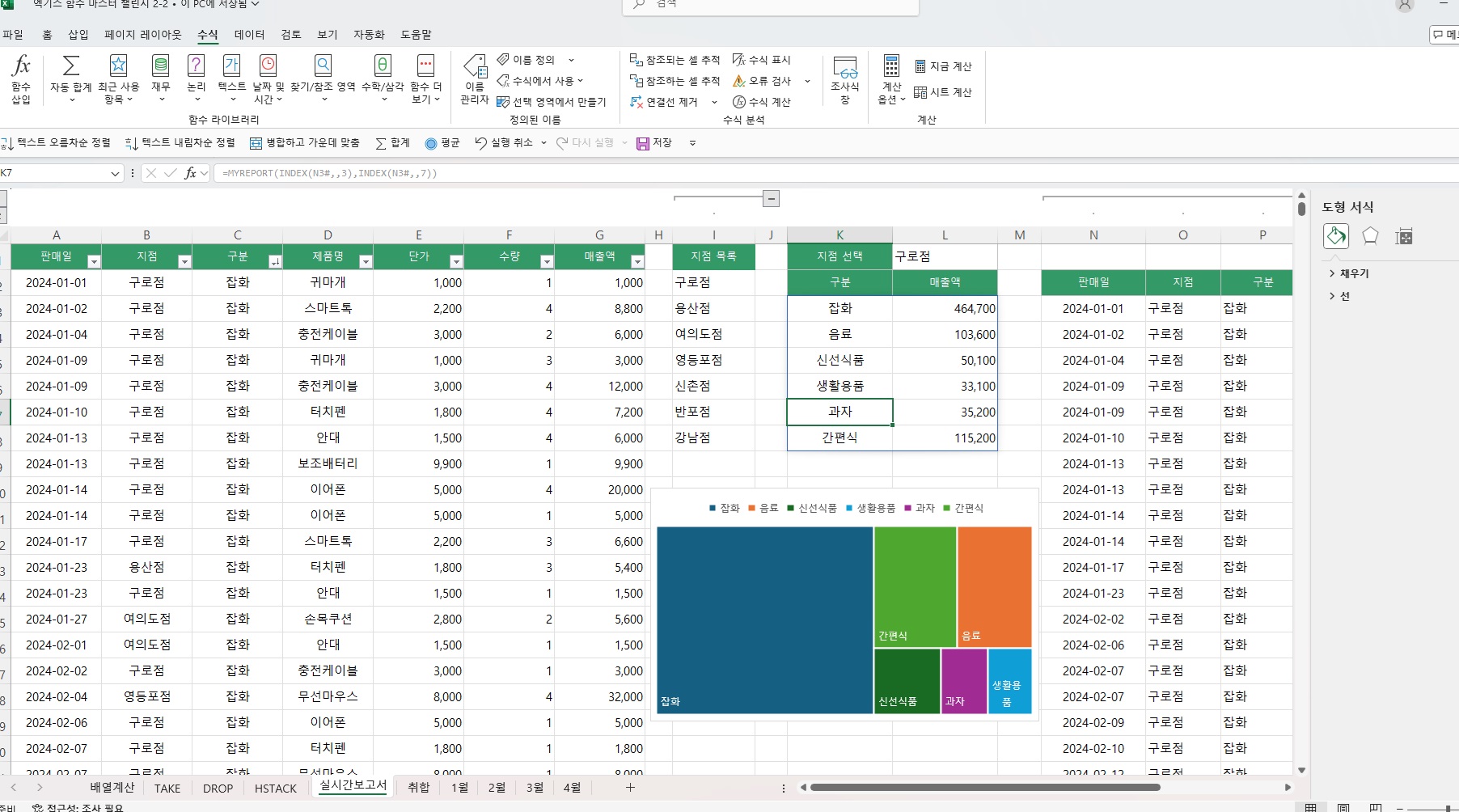The image size is (1459, 812).
Task: Toggle Show Formulas (수식 표시)
Action: 761,60
